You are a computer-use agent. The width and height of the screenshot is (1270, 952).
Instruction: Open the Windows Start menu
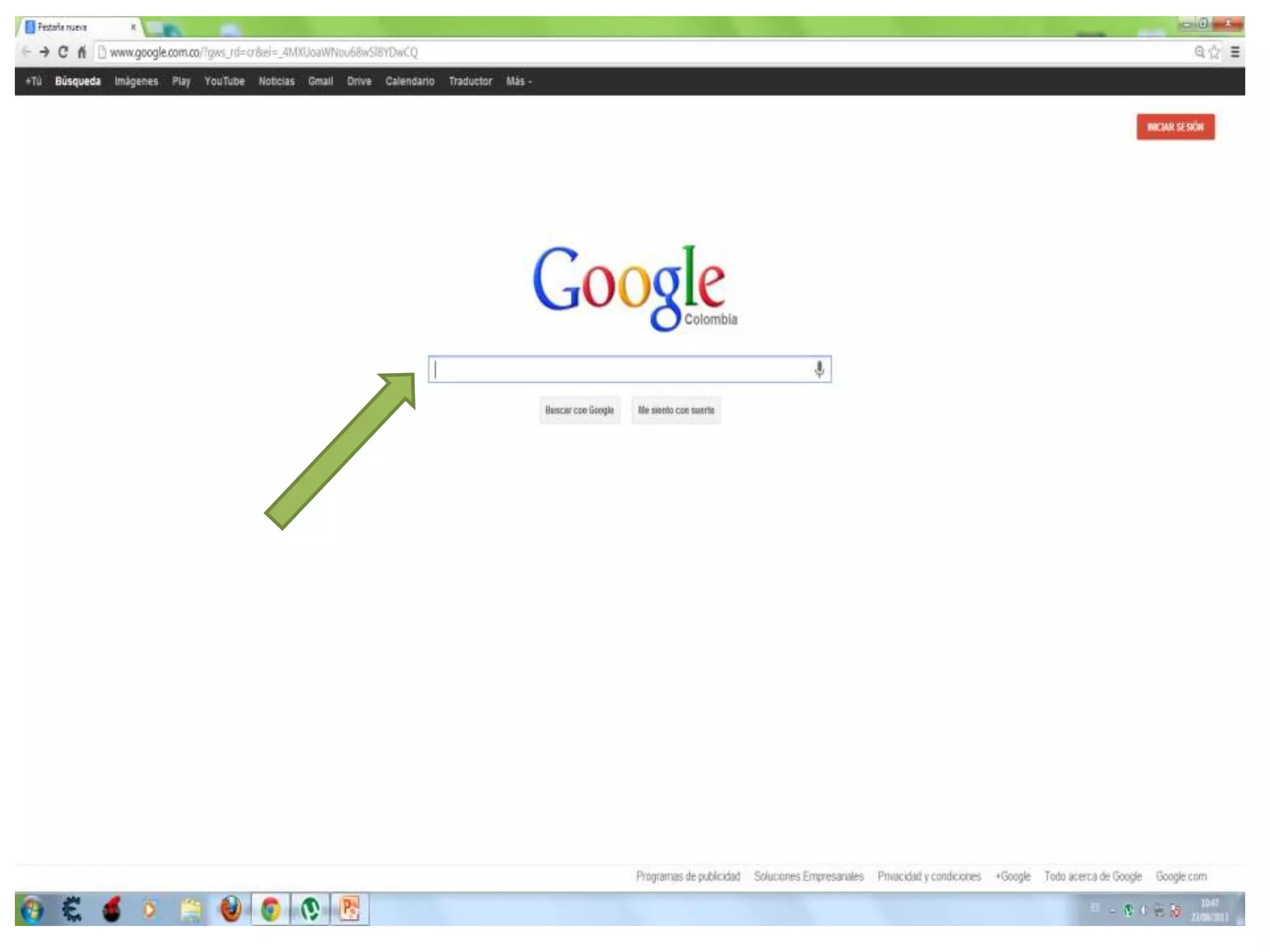tap(32, 909)
